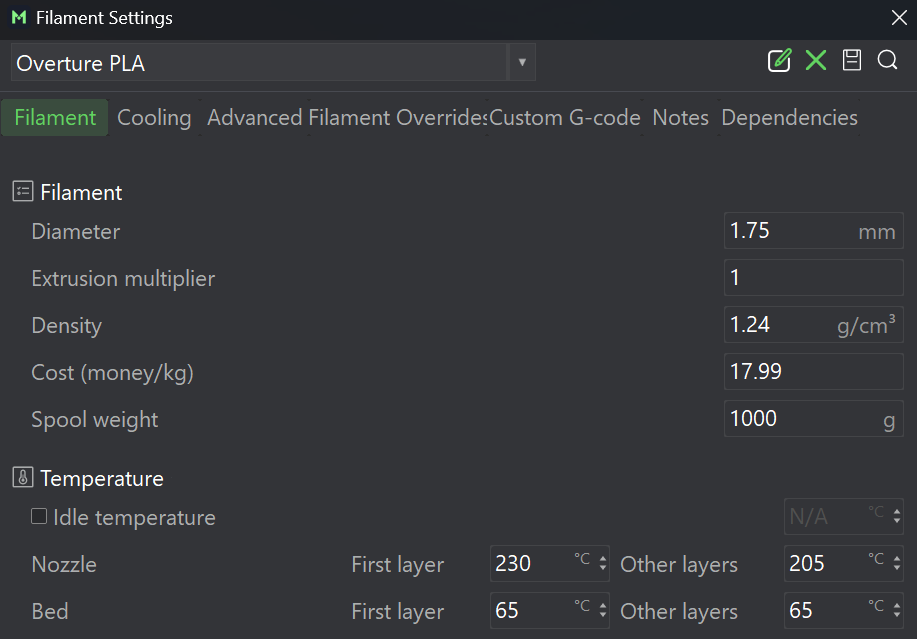Open the Dependencies tab
This screenshot has height=639, width=917.
[x=790, y=118]
